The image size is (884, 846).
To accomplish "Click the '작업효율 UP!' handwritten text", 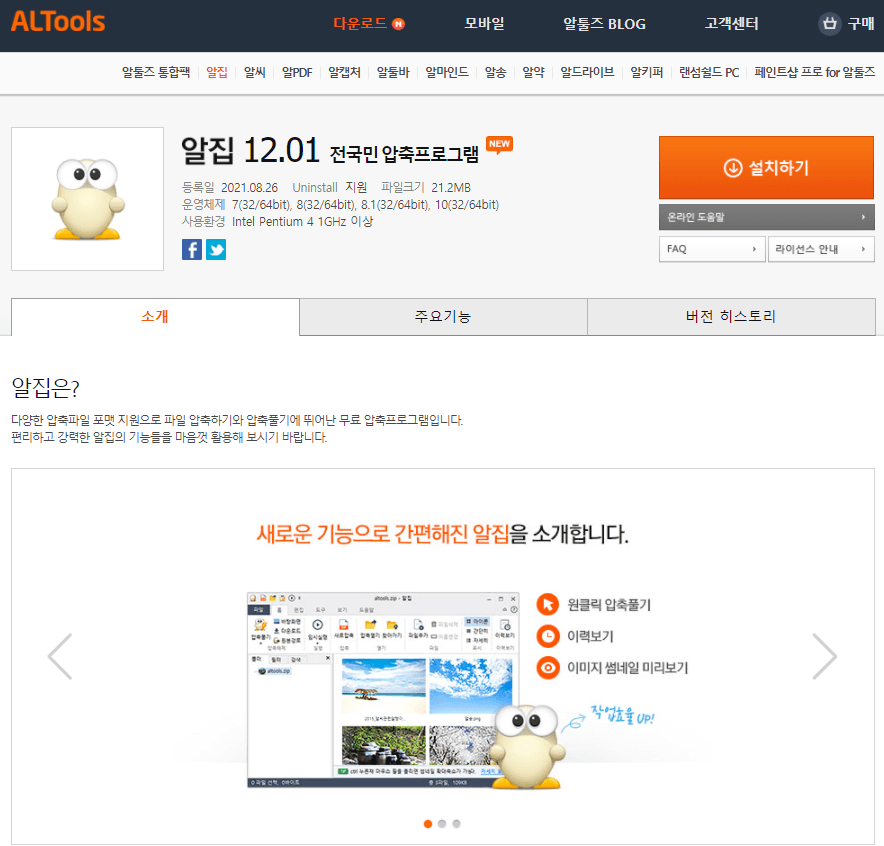I will 622,715.
